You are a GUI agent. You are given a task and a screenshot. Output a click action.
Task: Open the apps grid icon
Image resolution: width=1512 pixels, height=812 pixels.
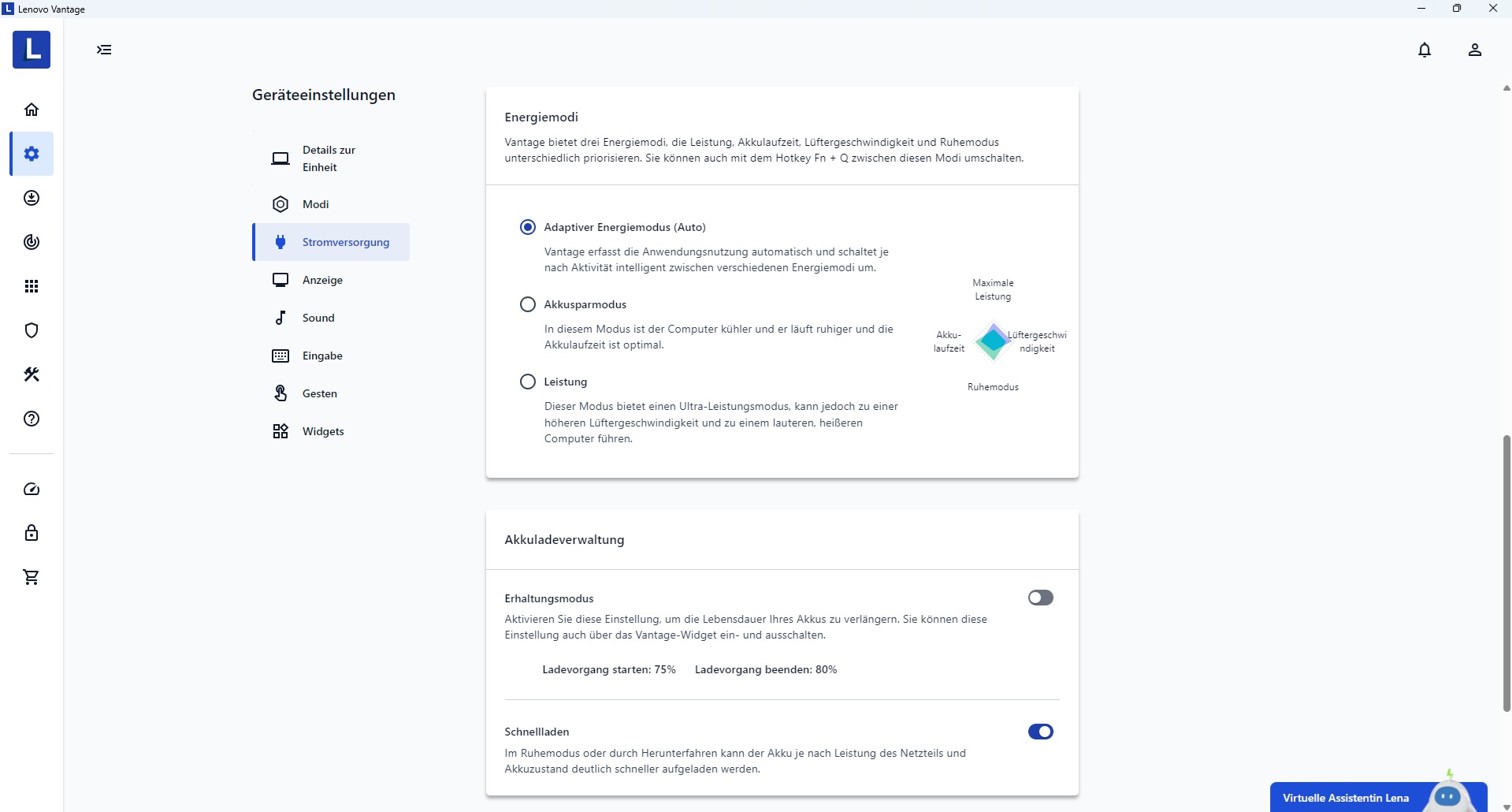[32, 286]
